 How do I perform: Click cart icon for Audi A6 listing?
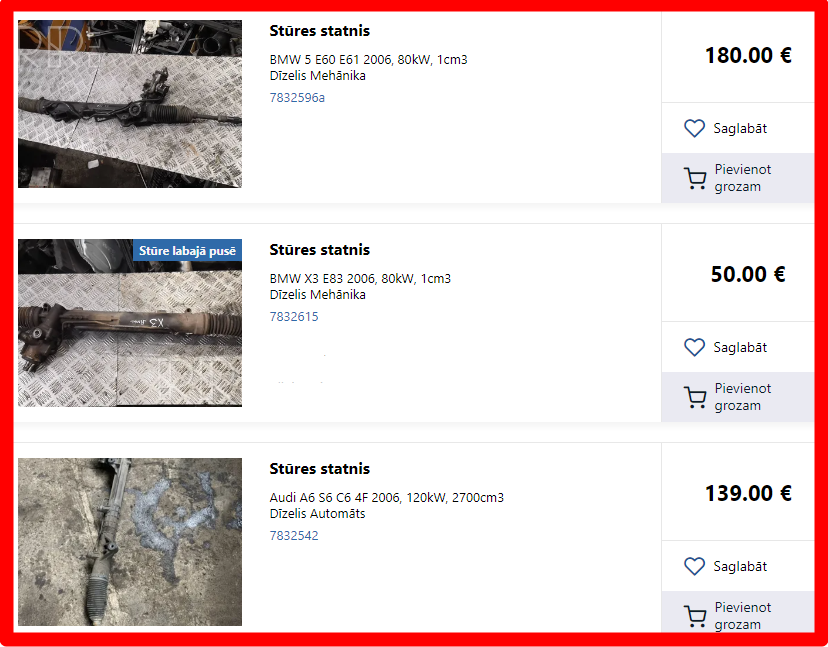pos(695,616)
